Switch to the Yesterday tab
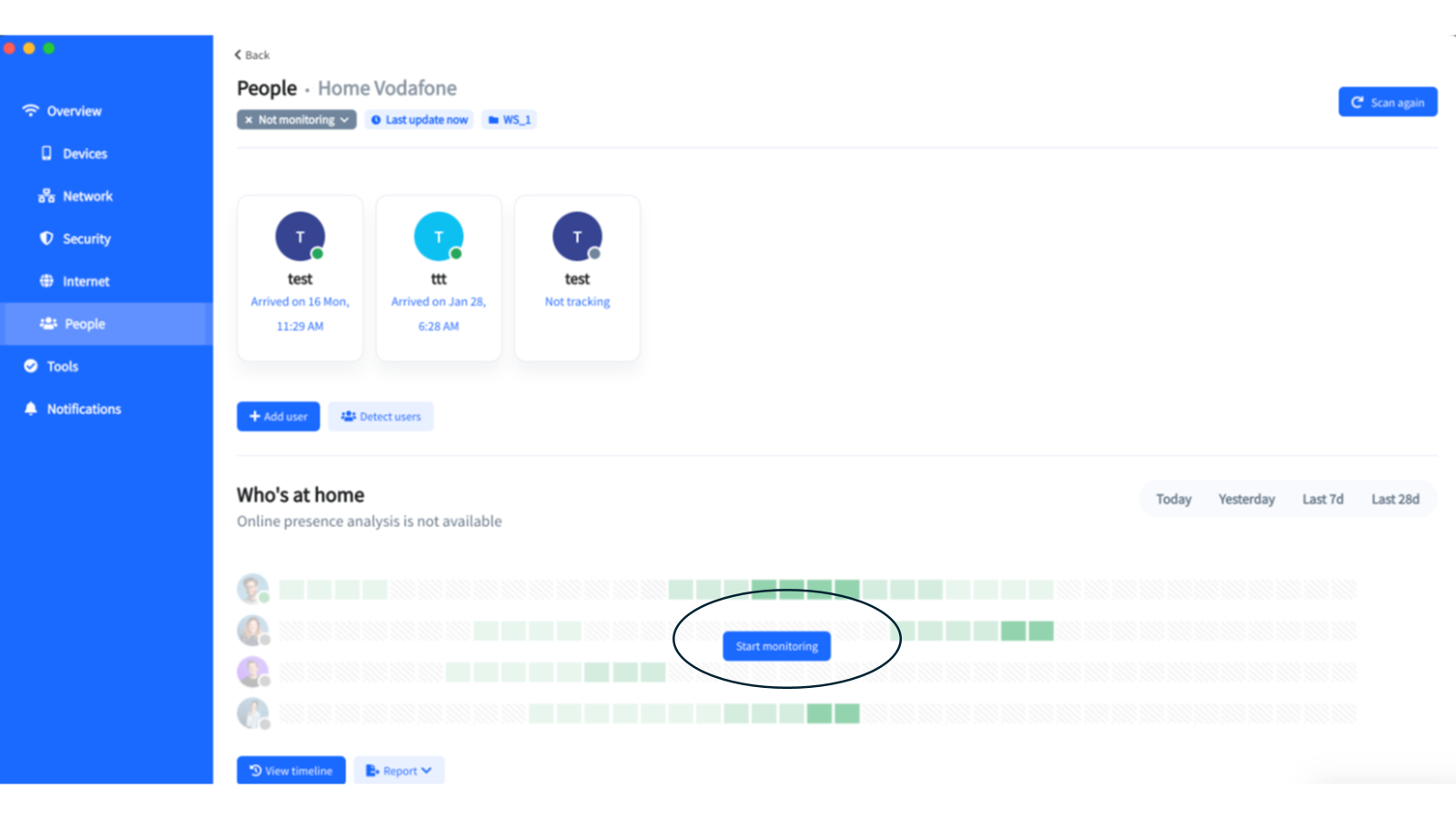This screenshot has width=1456, height=819. [1246, 500]
